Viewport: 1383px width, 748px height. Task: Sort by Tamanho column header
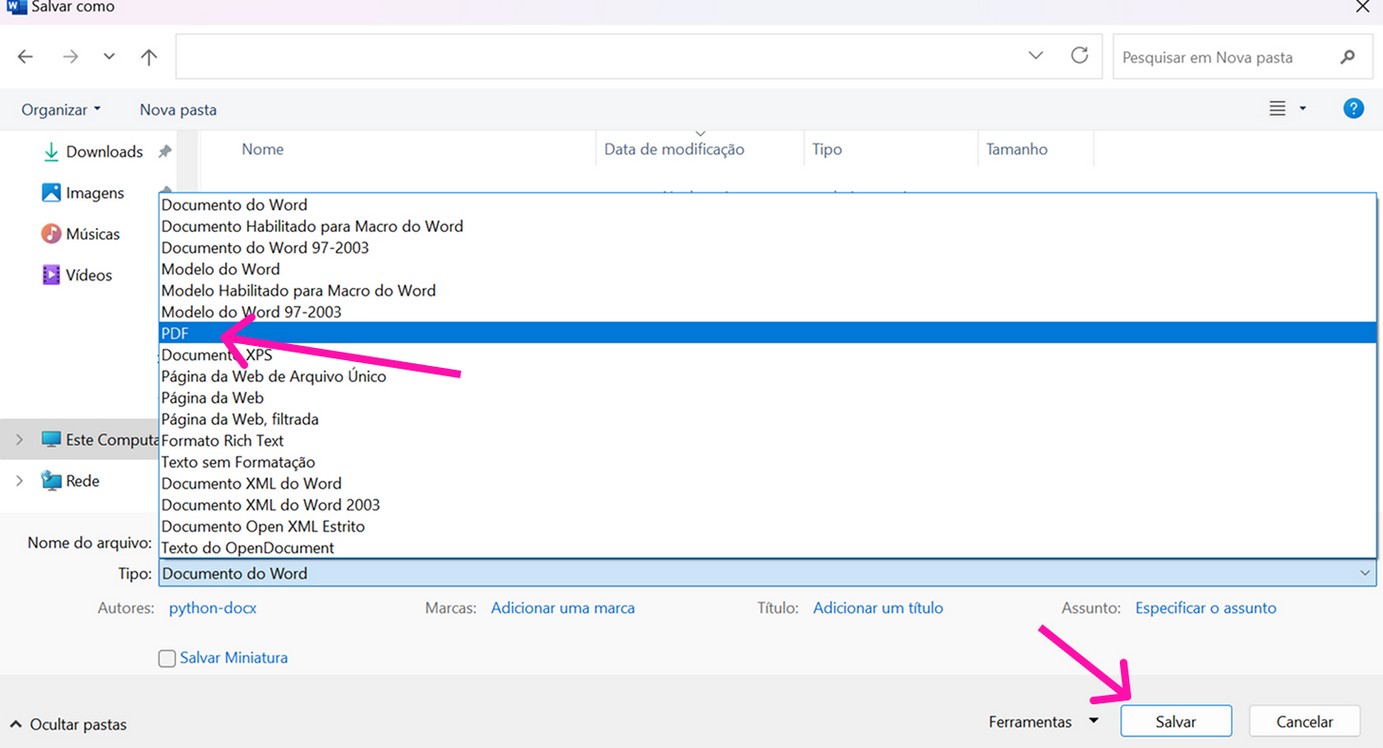pos(1017,149)
